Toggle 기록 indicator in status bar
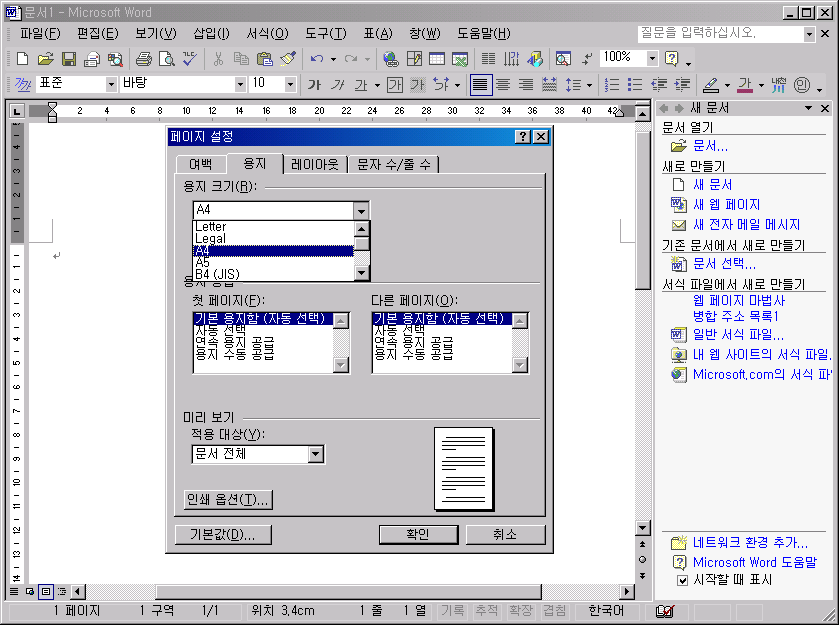Screen dimensions: 839x625 [453, 611]
